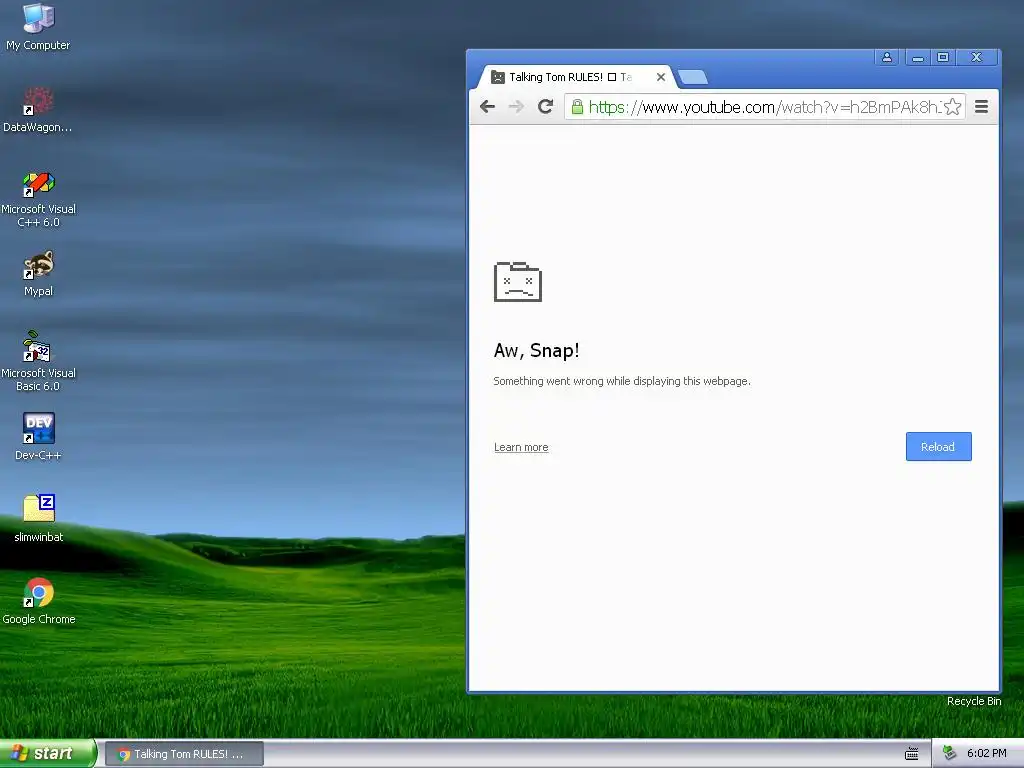This screenshot has width=1024, height=768.
Task: Click the 'Something went wrong' message text
Action: point(622,381)
